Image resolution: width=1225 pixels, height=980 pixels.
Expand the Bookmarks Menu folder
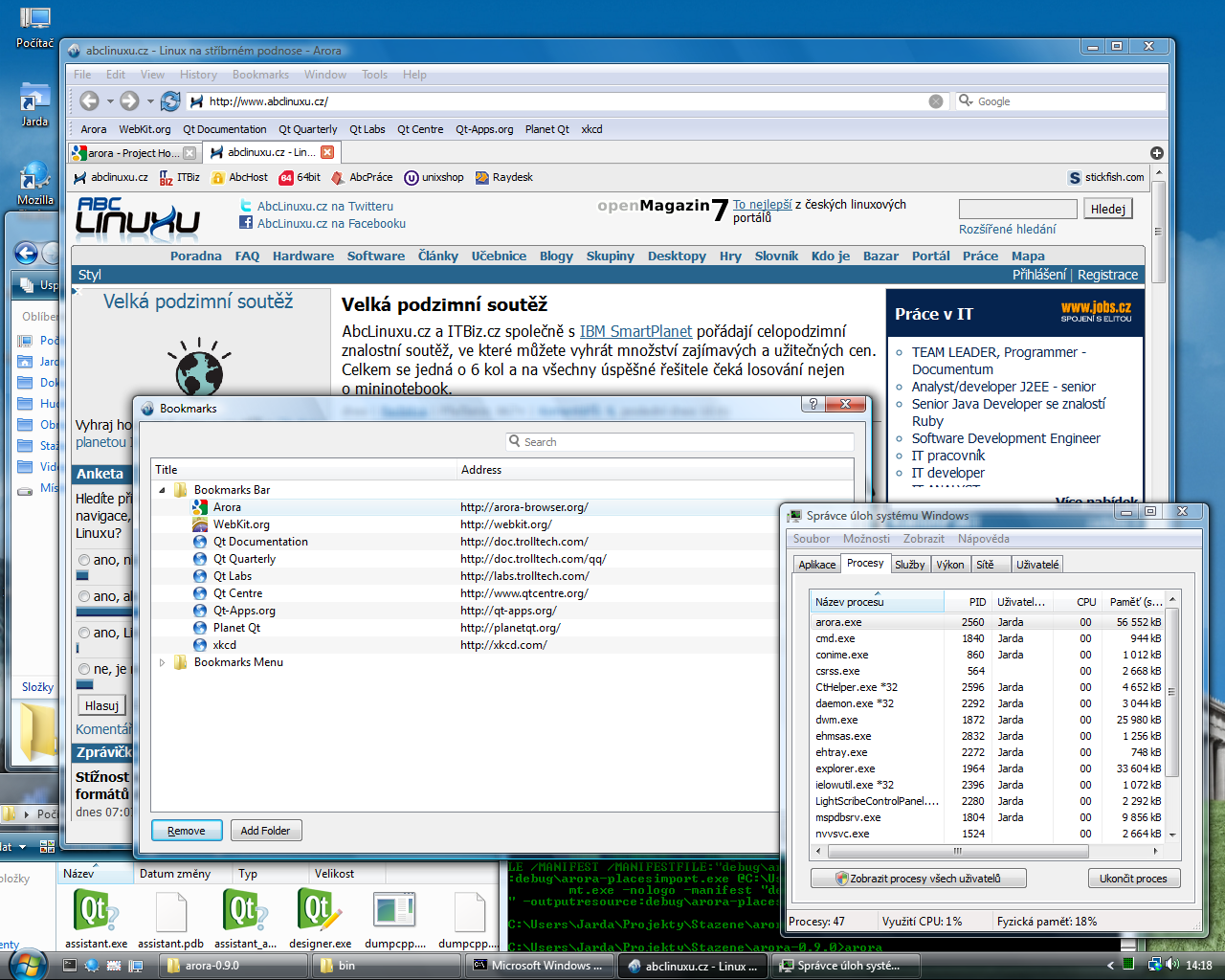[162, 662]
